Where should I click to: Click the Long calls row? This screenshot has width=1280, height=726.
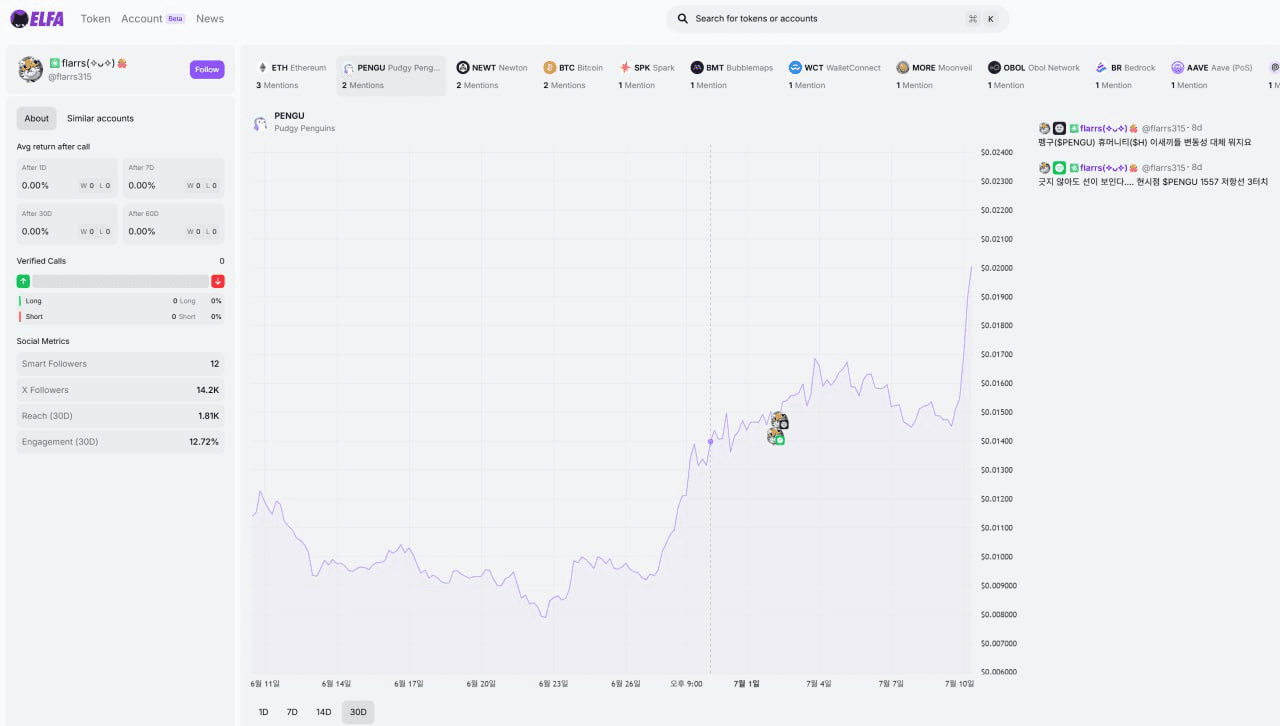click(x=120, y=301)
